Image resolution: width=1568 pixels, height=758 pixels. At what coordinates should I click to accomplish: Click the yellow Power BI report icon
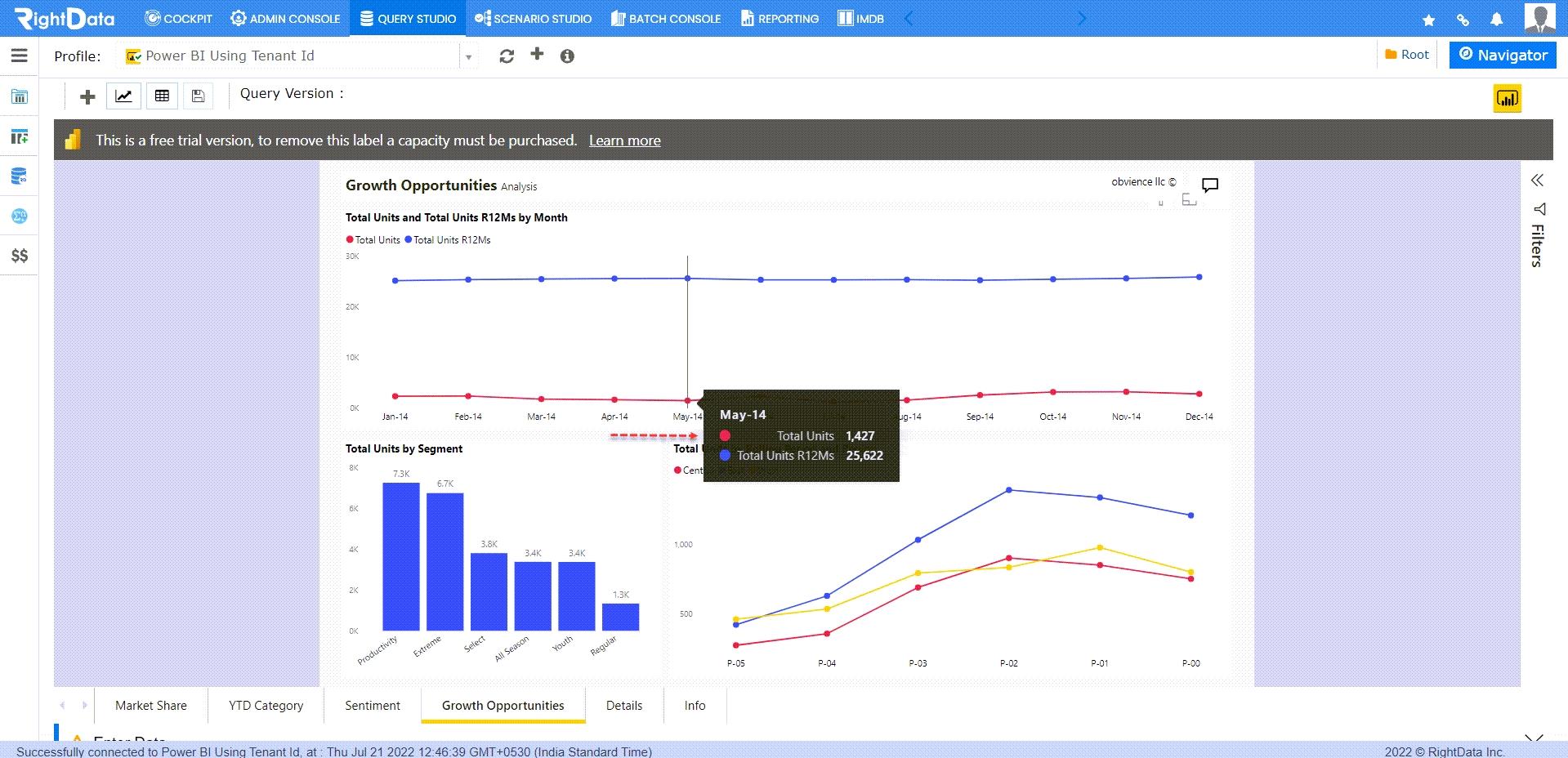1507,99
